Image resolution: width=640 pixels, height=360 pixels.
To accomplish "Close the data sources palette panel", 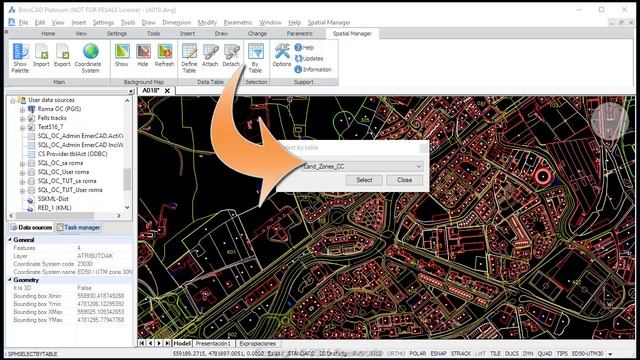I will pos(131,91).
